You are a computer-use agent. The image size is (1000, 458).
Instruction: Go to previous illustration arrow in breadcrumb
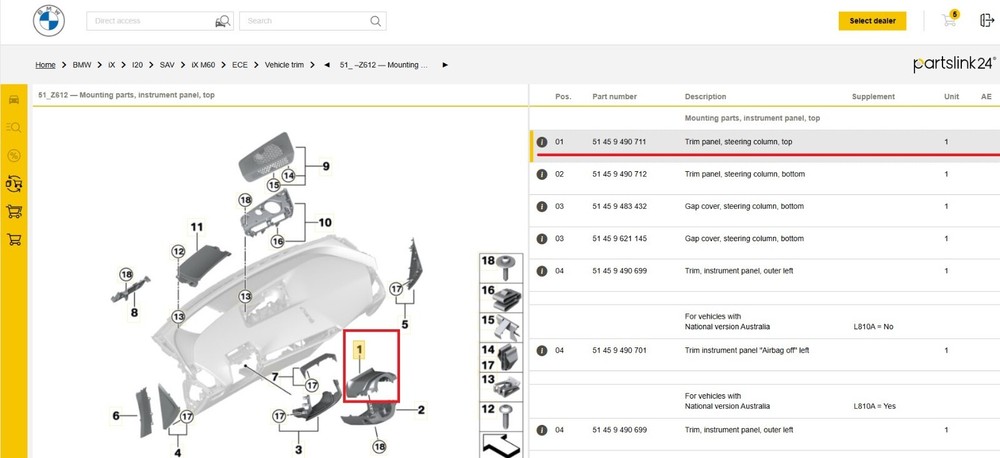click(x=327, y=65)
